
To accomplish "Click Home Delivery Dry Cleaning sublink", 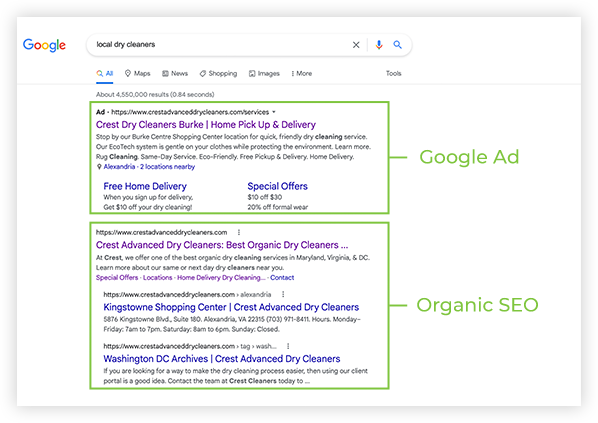I will point(221,278).
